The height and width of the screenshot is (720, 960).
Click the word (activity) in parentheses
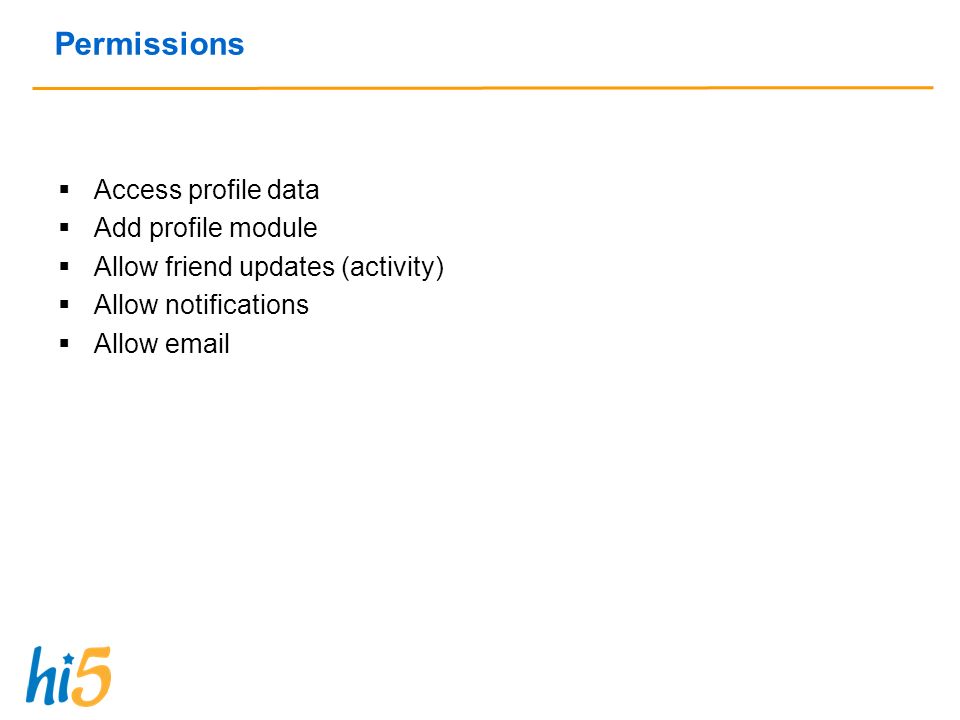[x=392, y=268]
